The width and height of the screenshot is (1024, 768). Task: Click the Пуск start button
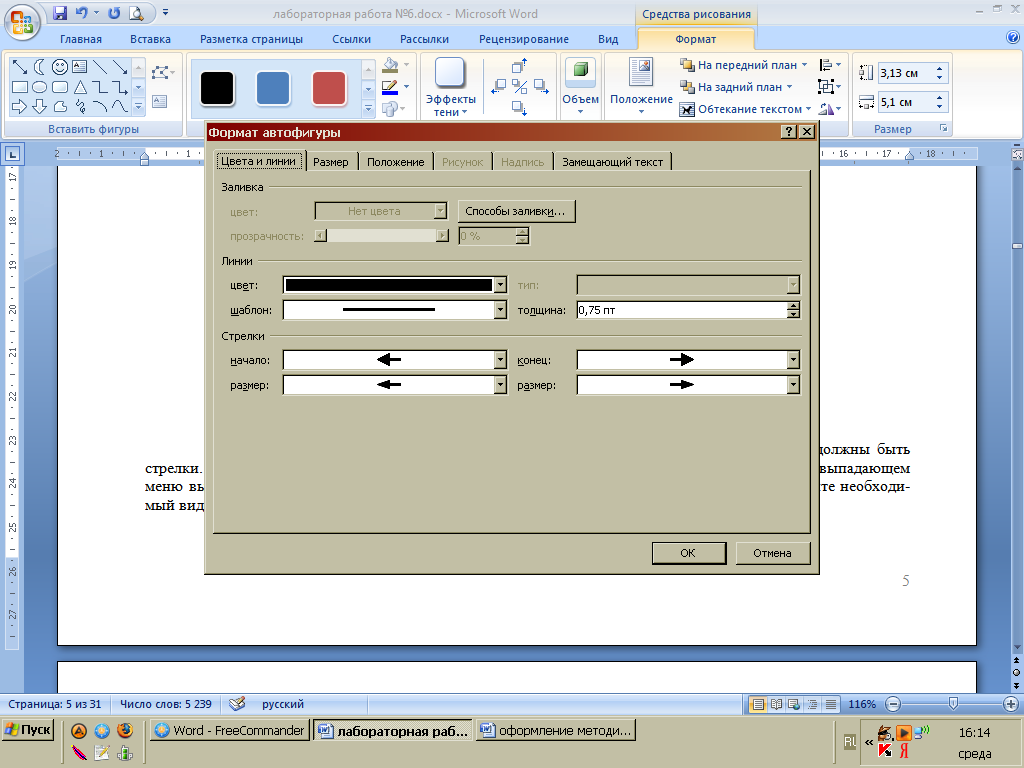click(27, 729)
